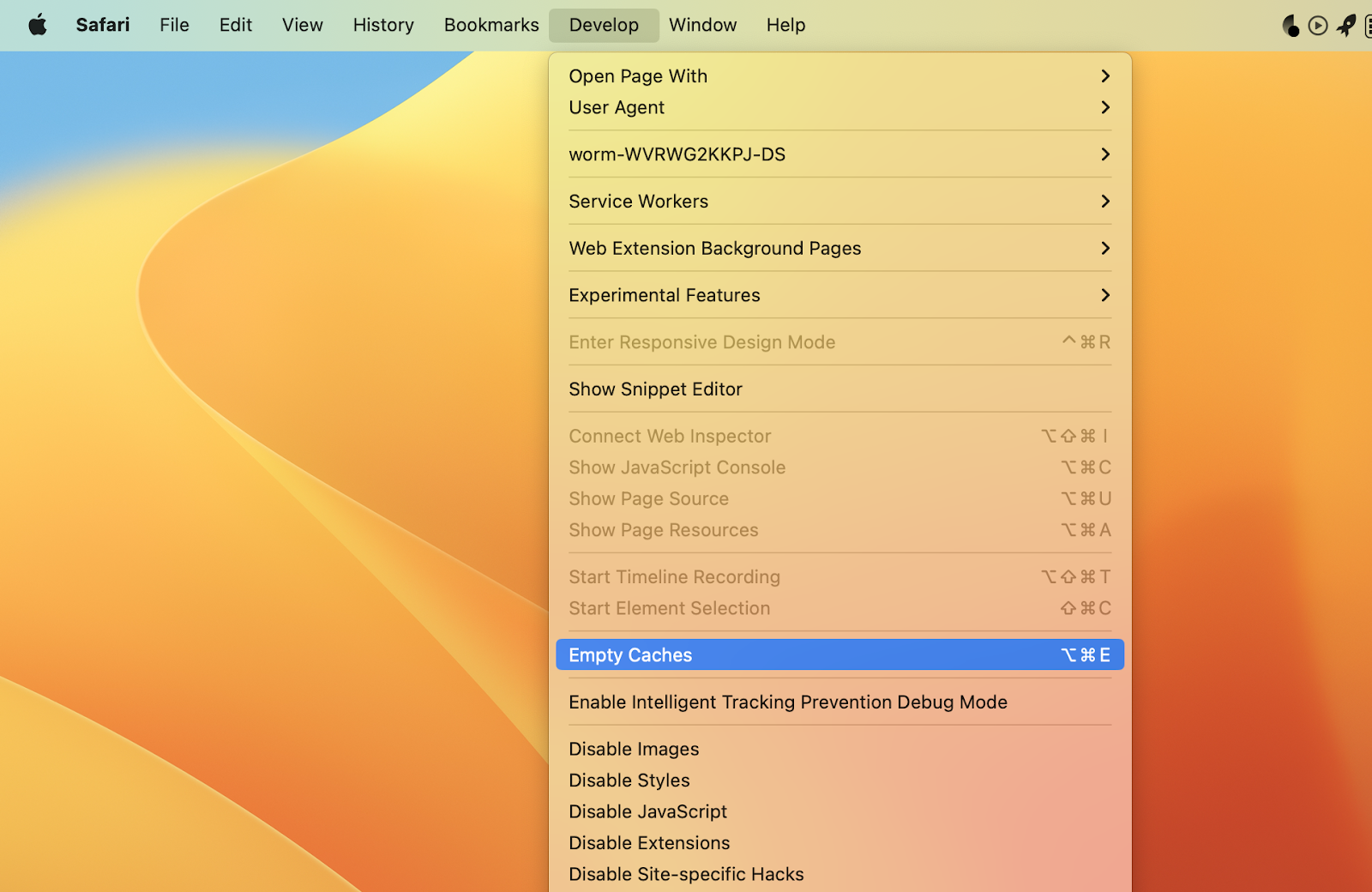
Task: Expand the Open Page With submenu
Action: coord(839,76)
